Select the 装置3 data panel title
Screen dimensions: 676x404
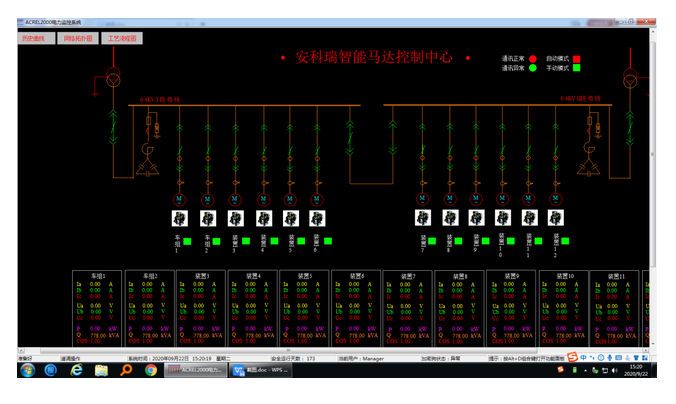(x=201, y=276)
